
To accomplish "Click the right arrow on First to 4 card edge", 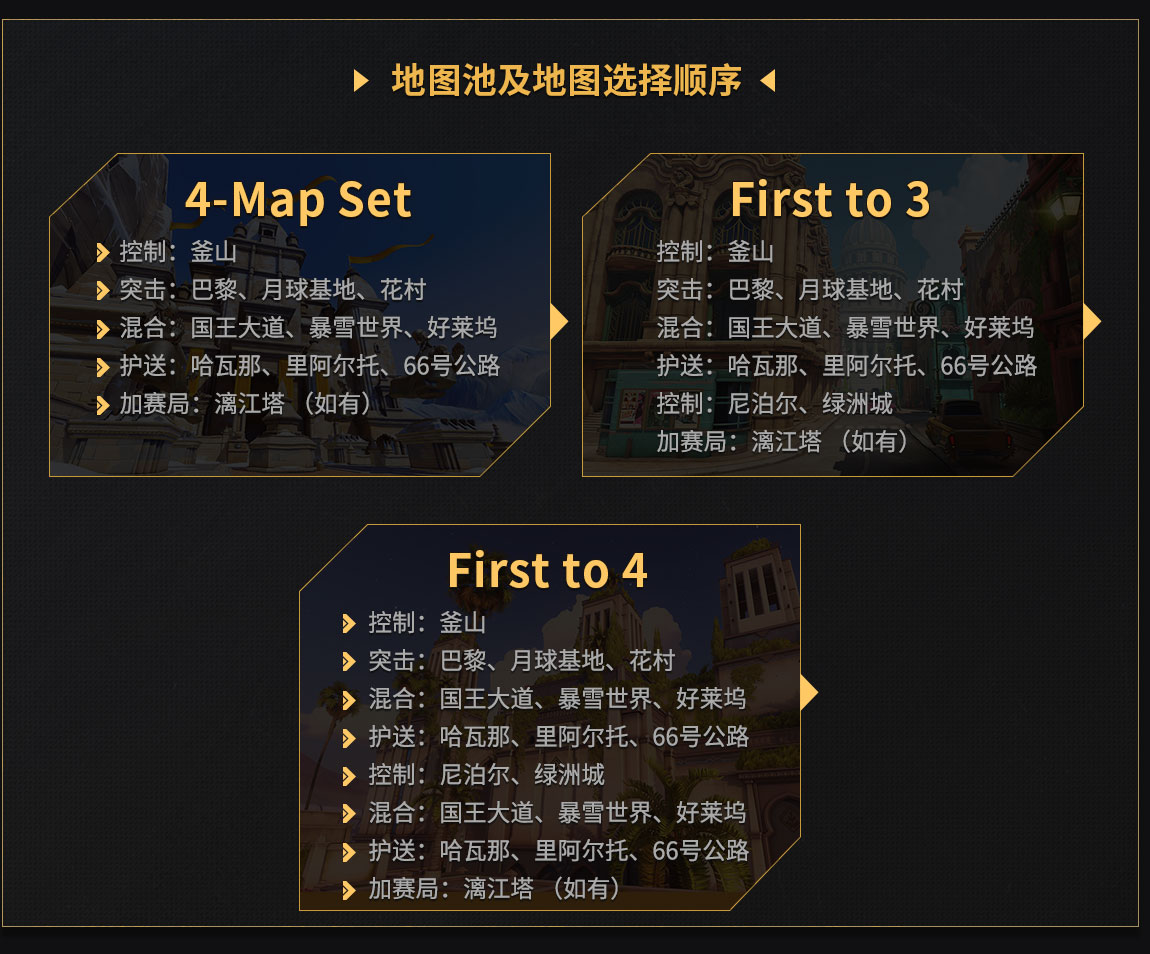I will [809, 692].
